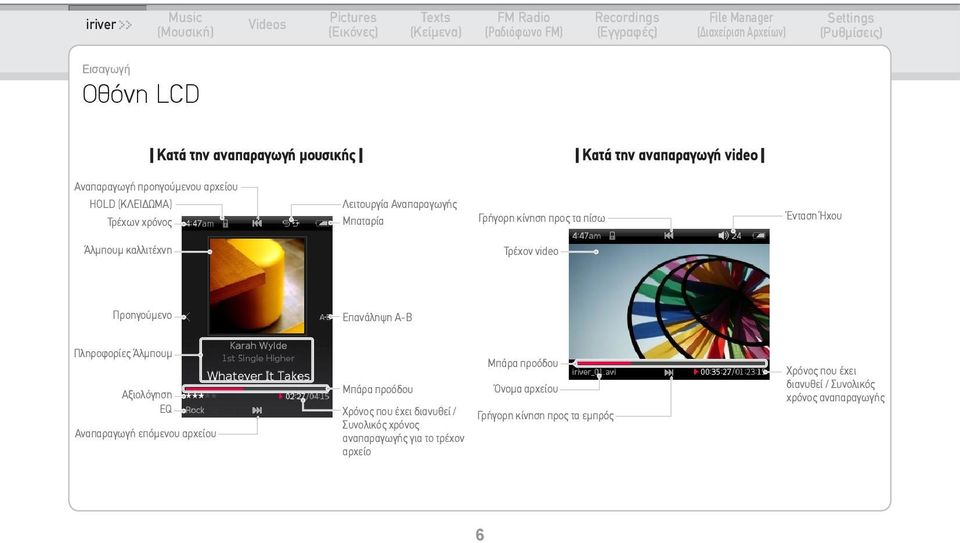Click the file name iriver_01.avi
This screenshot has height=543, width=960.
594,372
